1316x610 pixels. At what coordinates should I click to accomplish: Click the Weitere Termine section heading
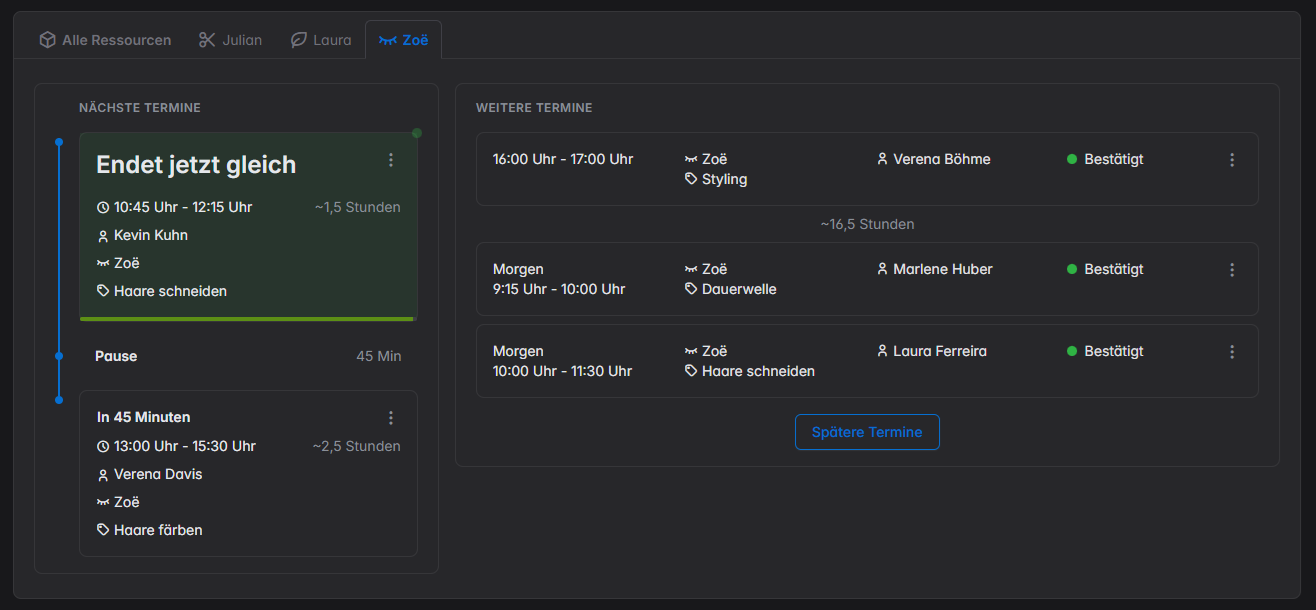tap(534, 108)
